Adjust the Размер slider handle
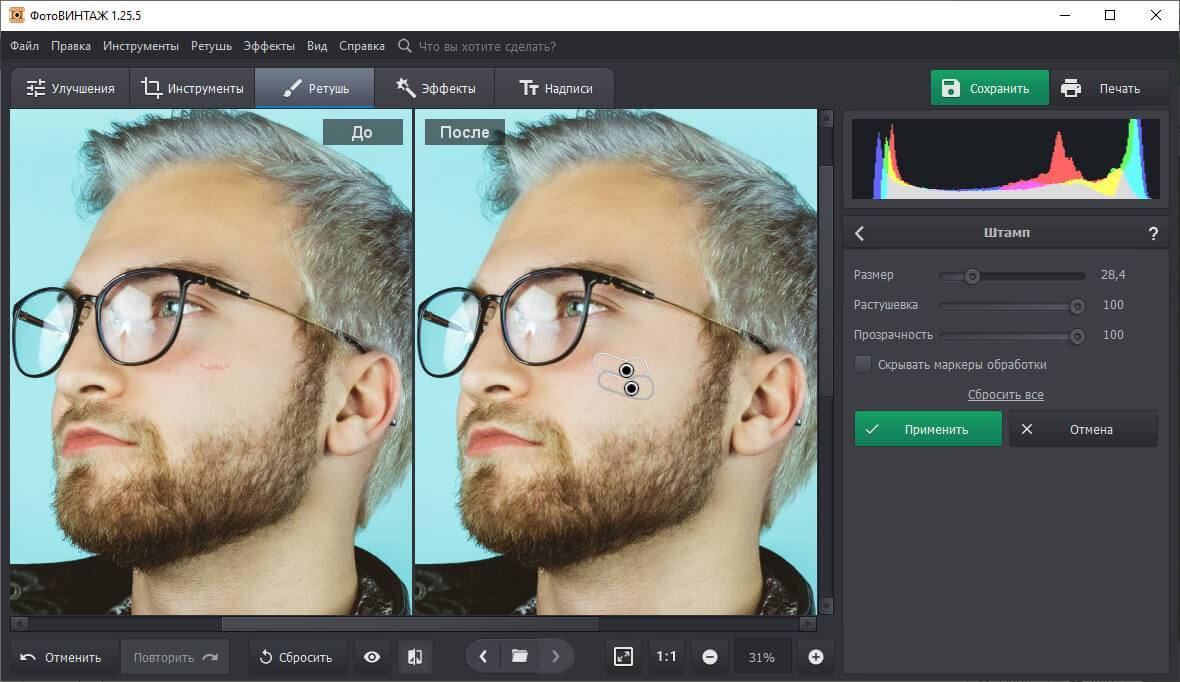The width and height of the screenshot is (1180, 682). tap(971, 276)
